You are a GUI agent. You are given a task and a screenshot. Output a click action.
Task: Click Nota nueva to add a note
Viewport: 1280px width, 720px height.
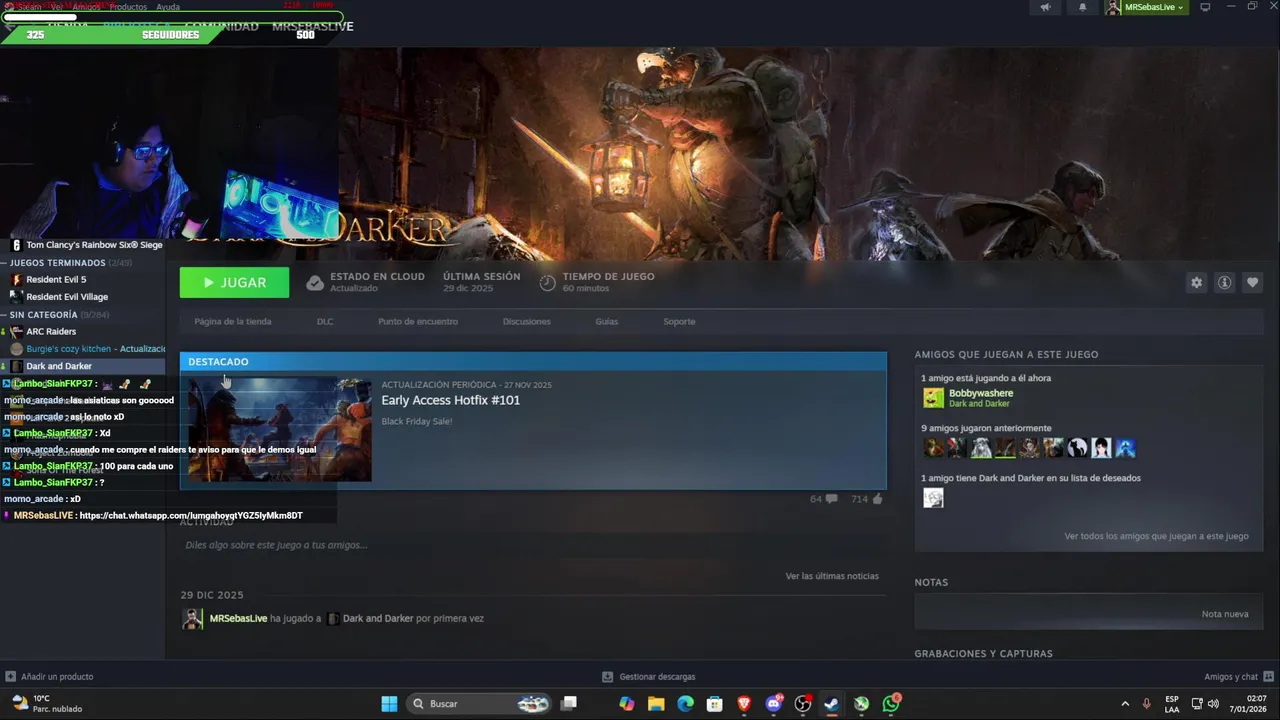tap(1225, 614)
